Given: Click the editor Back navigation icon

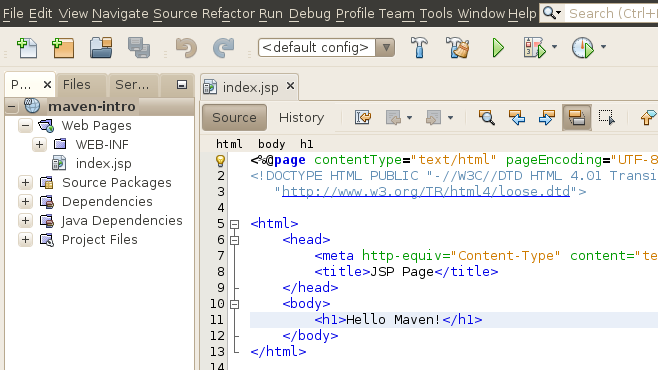Looking at the screenshot, I should point(394,117).
